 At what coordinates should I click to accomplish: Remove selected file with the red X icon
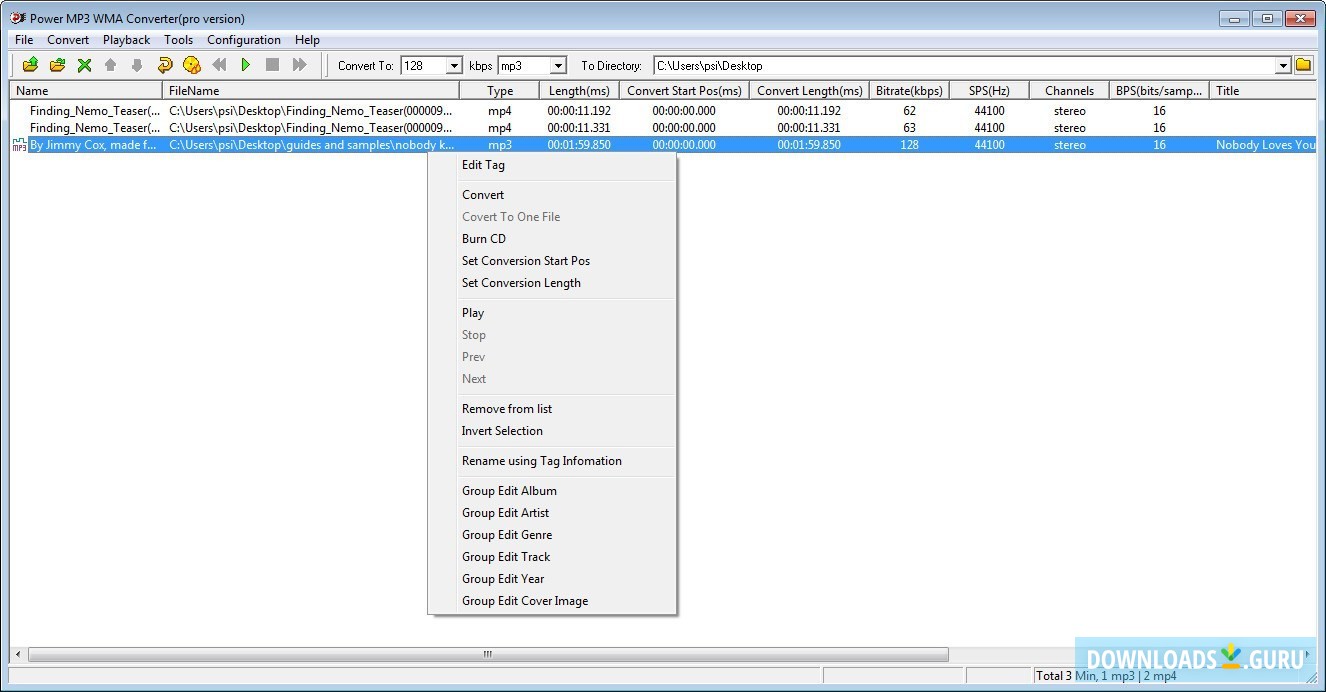click(83, 64)
